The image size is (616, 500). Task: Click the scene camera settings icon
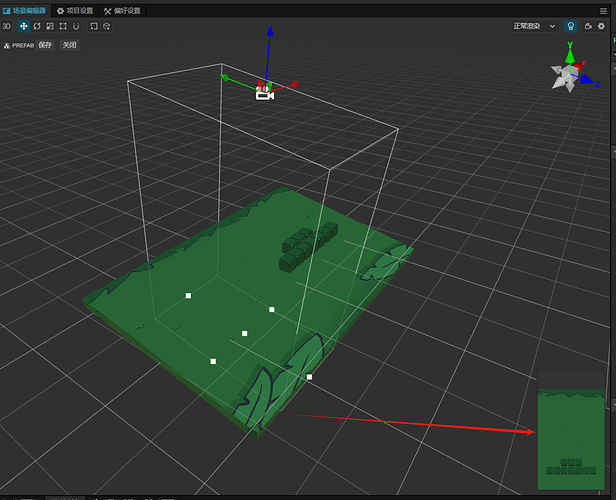588,26
